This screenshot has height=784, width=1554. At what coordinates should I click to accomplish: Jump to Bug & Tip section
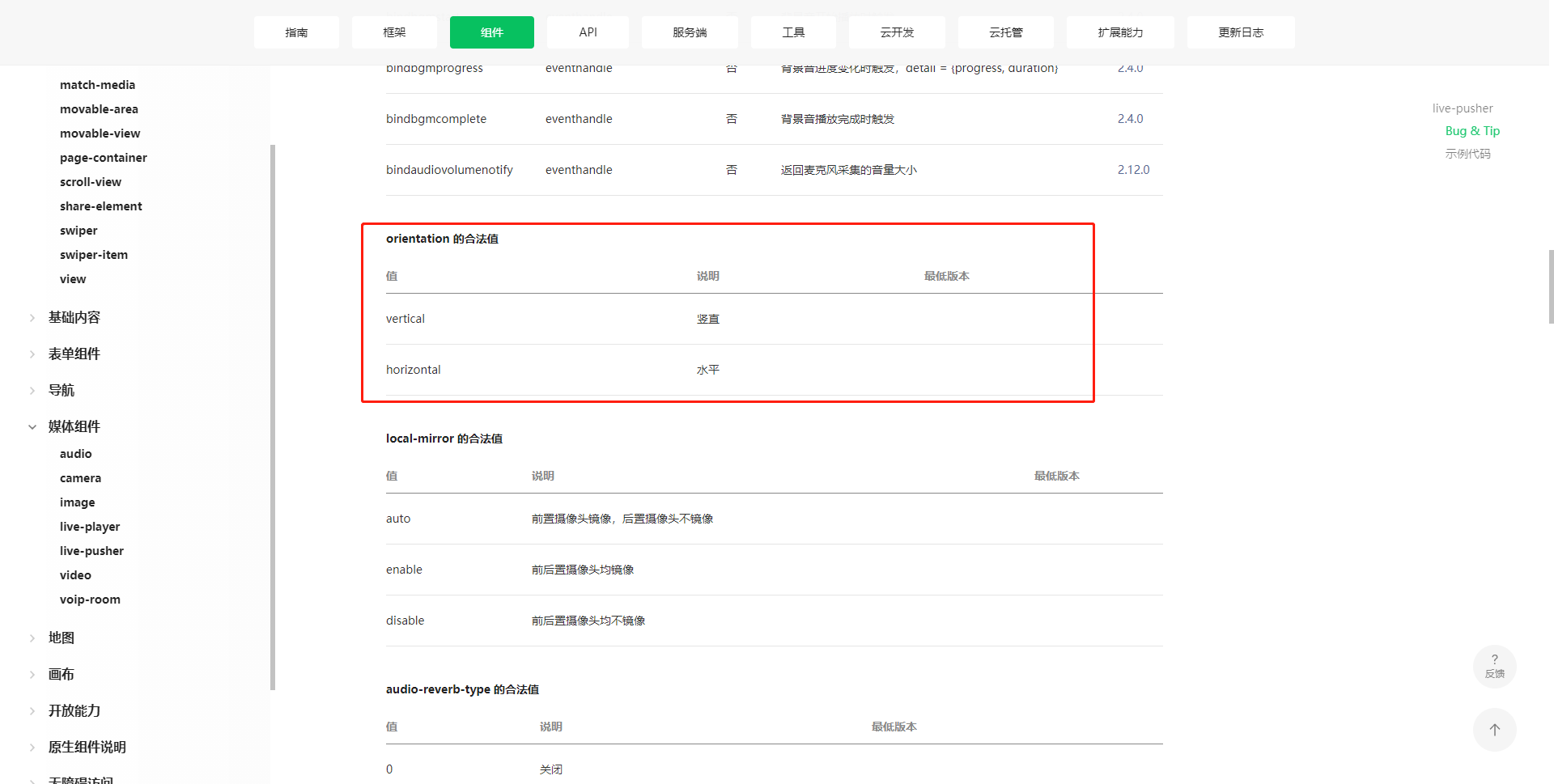tap(1472, 131)
